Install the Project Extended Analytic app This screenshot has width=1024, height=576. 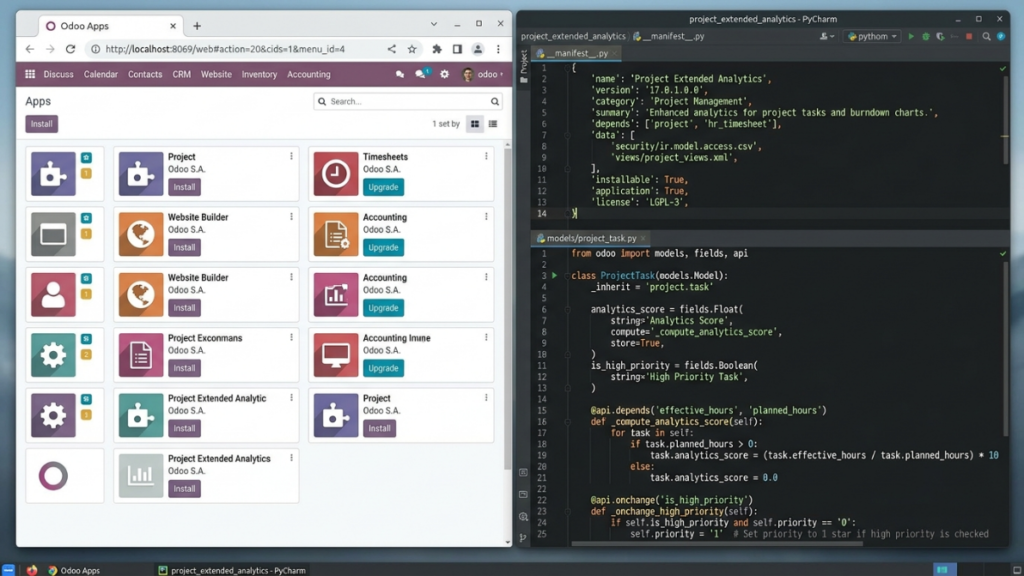click(x=184, y=428)
